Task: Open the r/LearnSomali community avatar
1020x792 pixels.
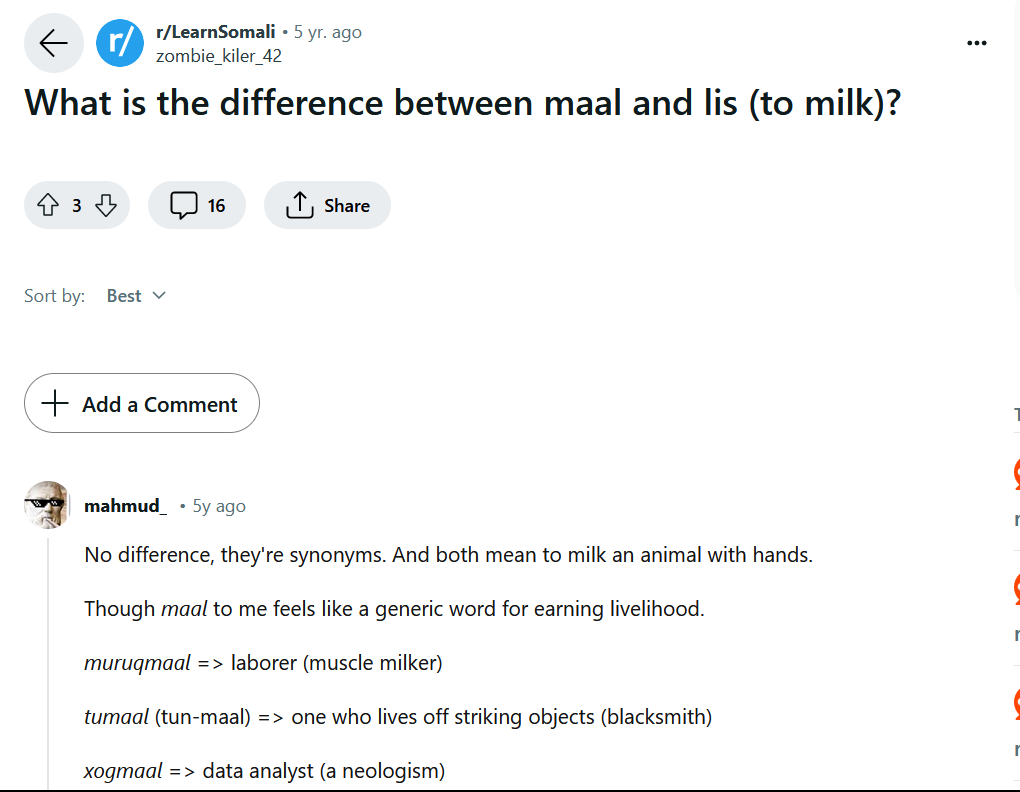Action: pos(120,43)
